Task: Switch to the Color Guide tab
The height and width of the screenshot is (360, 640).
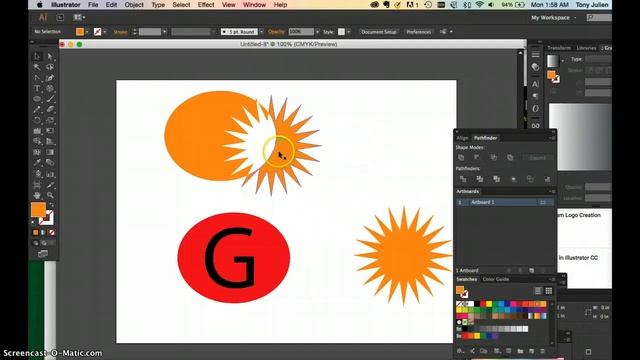Action: tap(496, 279)
